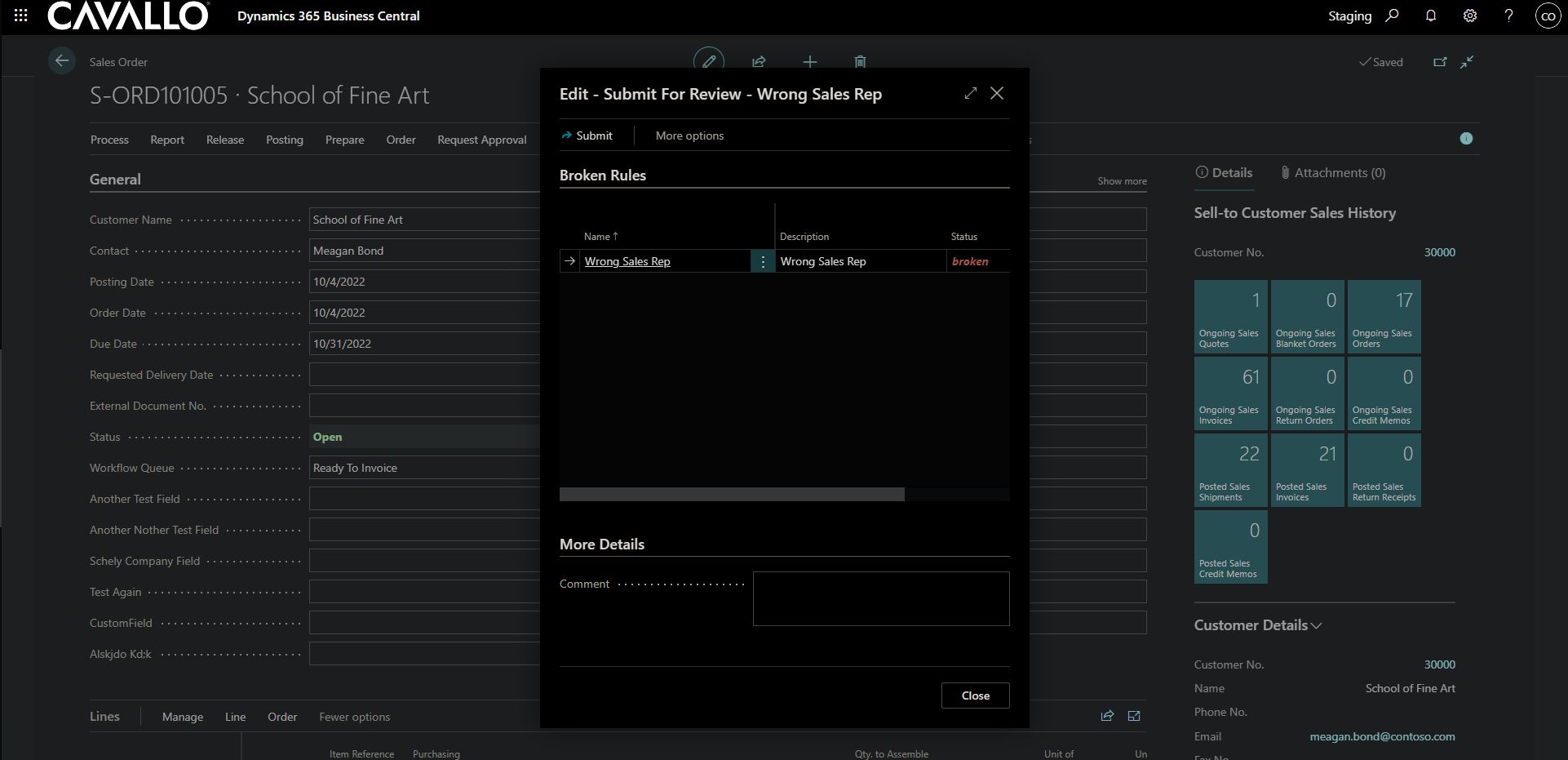Click the search magnifier icon

click(1392, 16)
